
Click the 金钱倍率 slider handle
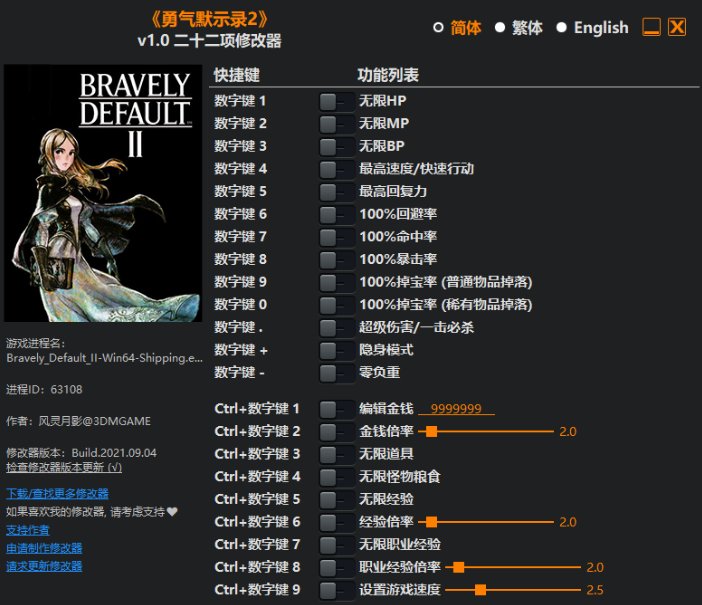[x=431, y=431]
